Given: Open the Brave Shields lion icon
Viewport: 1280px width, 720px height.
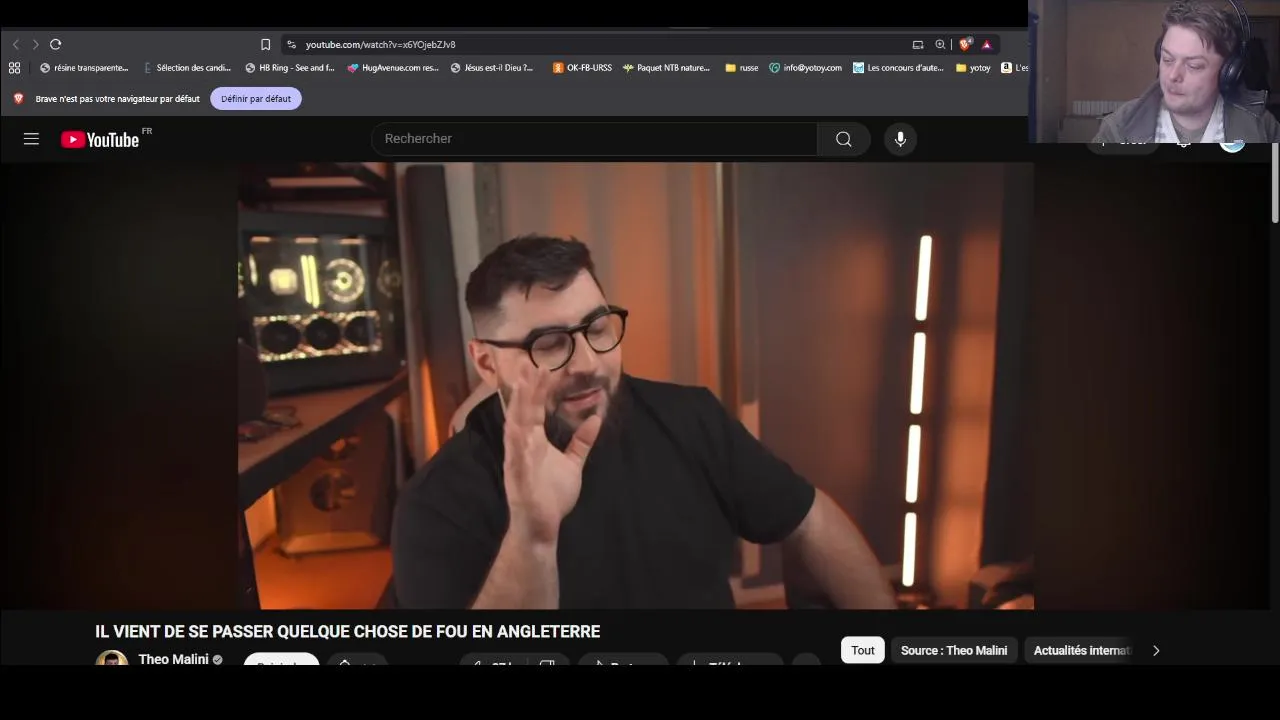Looking at the screenshot, I should point(965,44).
